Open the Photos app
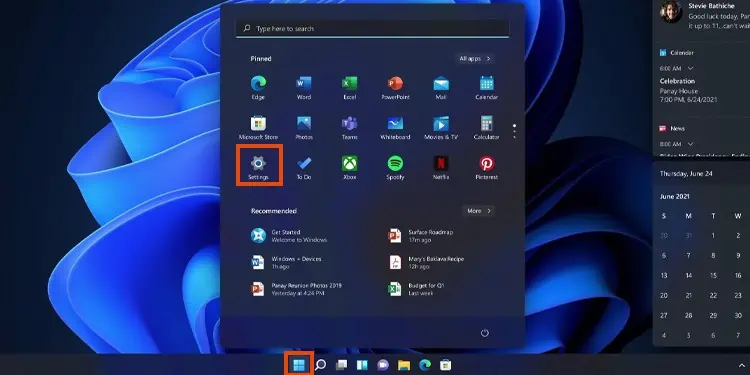 point(304,128)
